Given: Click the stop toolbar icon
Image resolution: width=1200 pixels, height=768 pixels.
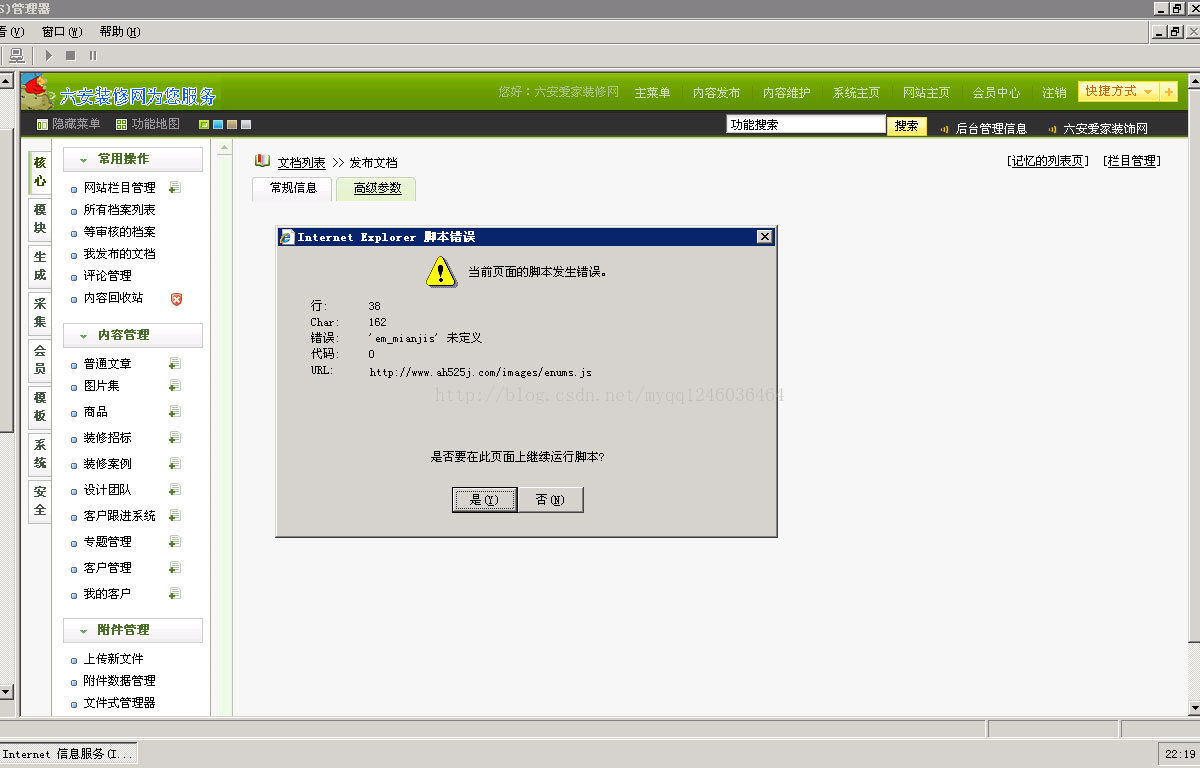Looking at the screenshot, I should tap(70, 56).
